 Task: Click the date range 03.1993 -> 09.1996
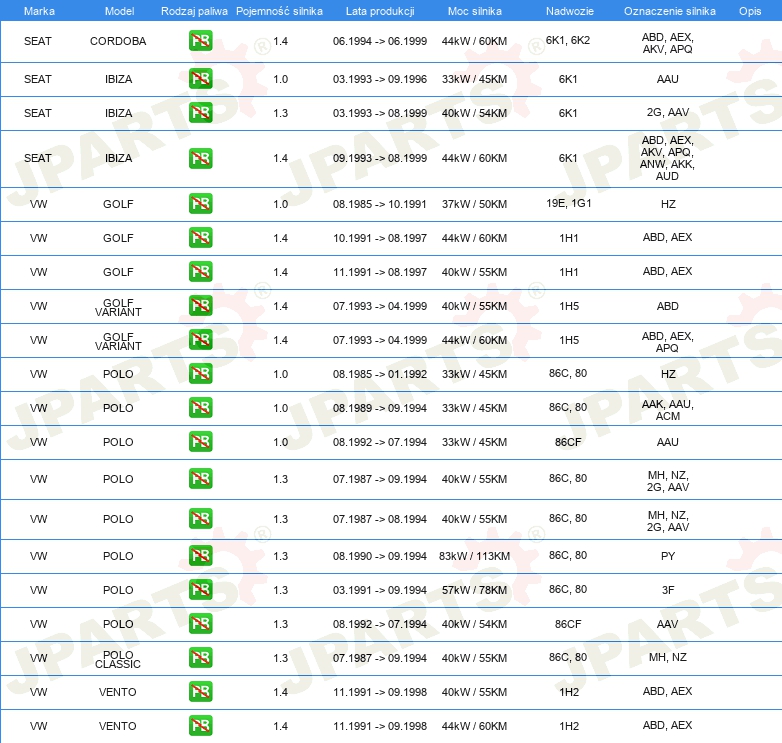coord(380,79)
